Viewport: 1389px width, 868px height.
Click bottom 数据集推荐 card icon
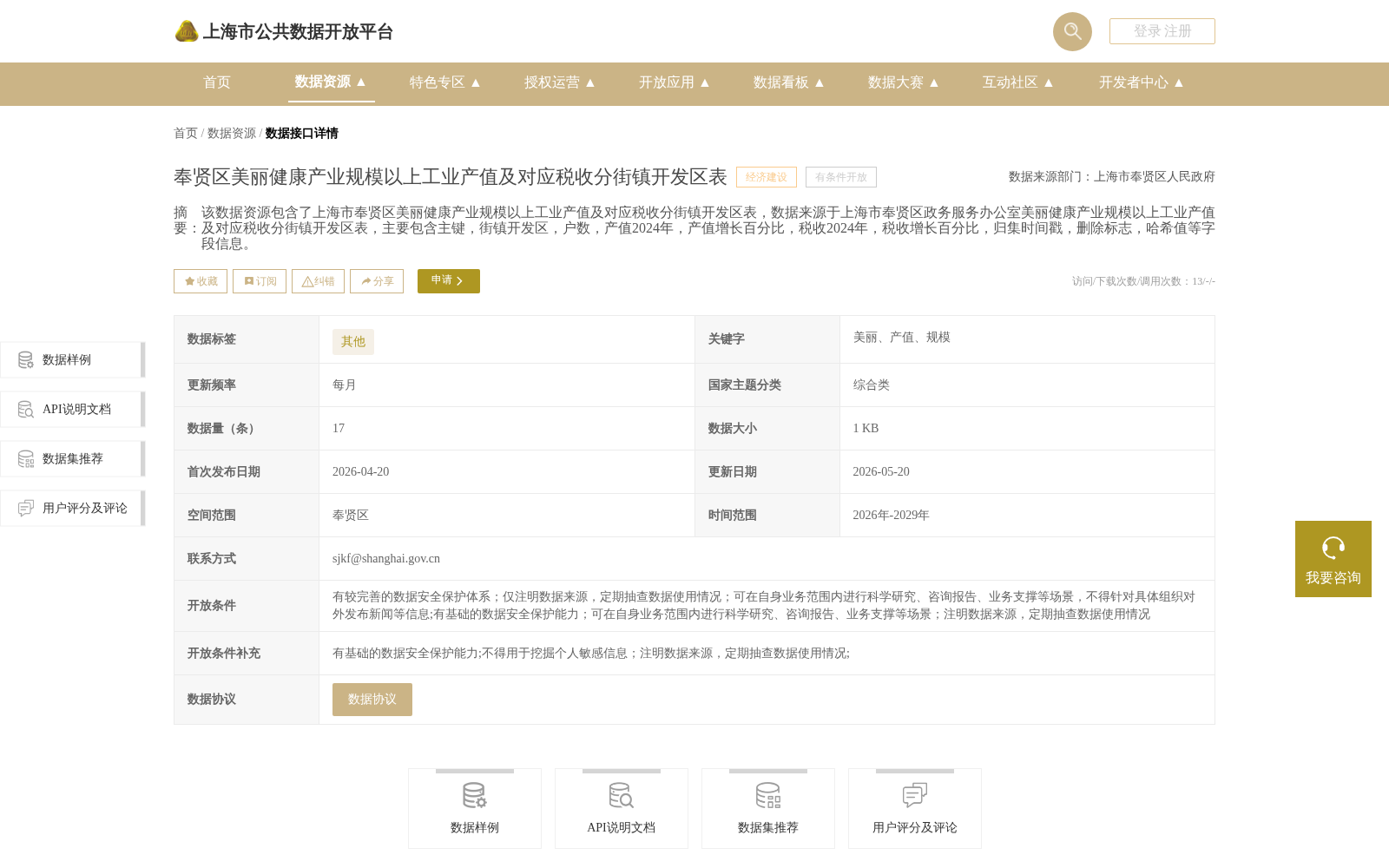point(768,795)
